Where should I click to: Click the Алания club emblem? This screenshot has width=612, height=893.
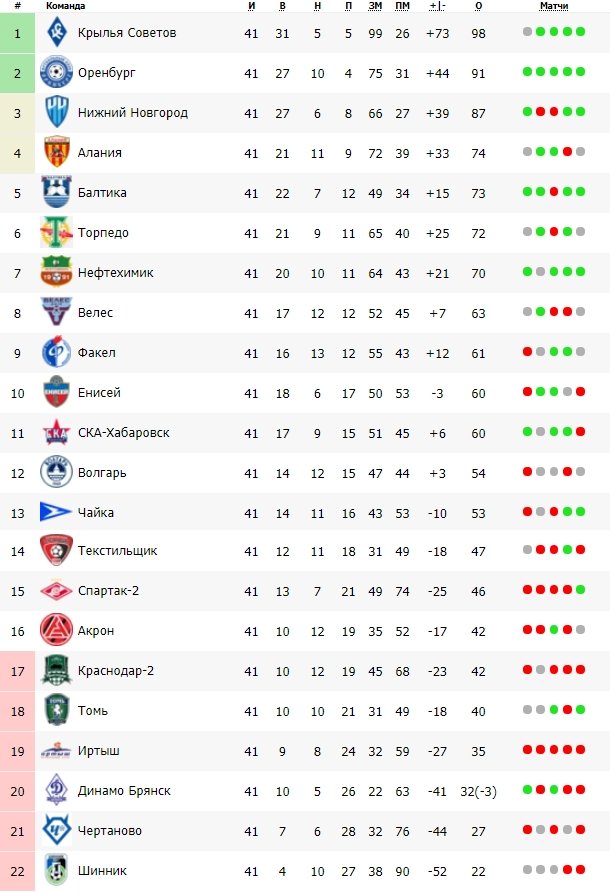tap(56, 152)
